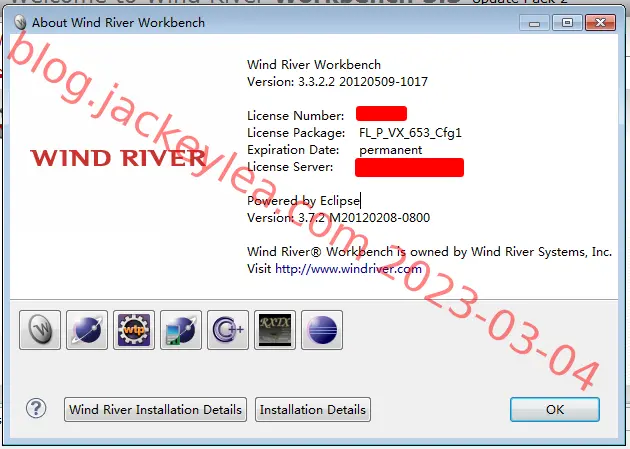This screenshot has width=630, height=449.
Task: Close the About Wind River Workbench dialog
Action: click(x=600, y=22)
